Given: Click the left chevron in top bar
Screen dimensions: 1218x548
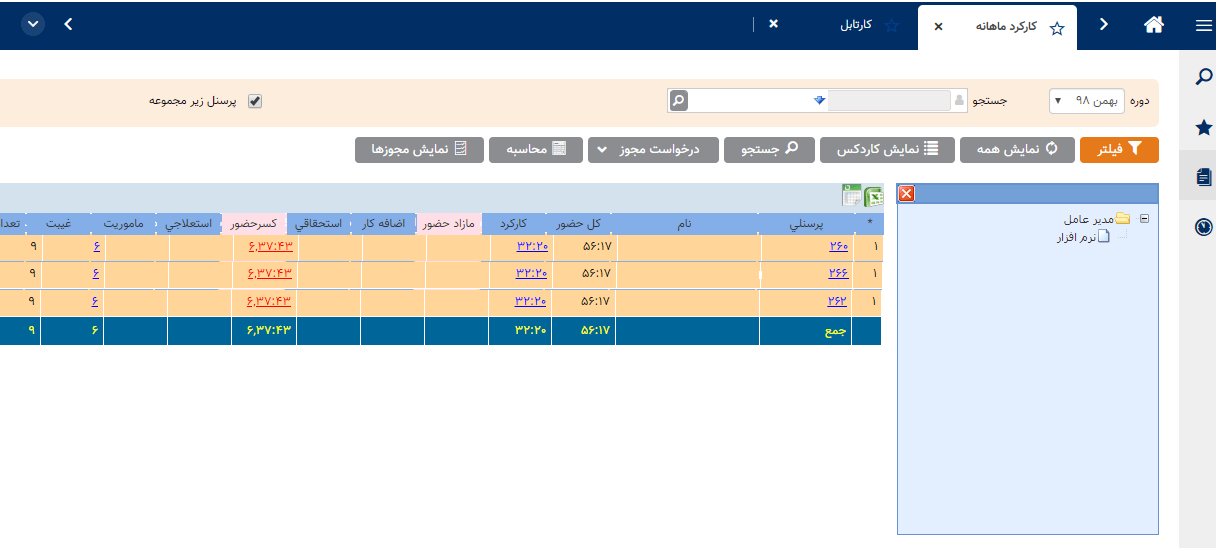Looking at the screenshot, I should click(68, 24).
